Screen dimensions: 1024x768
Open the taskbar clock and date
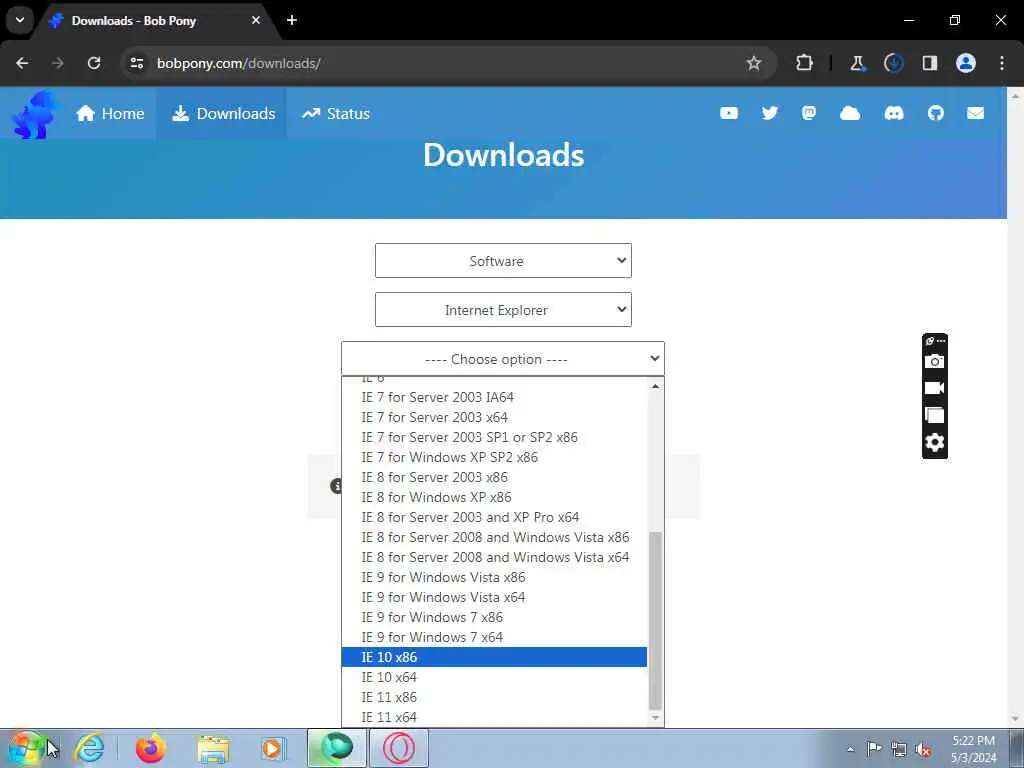click(x=973, y=749)
